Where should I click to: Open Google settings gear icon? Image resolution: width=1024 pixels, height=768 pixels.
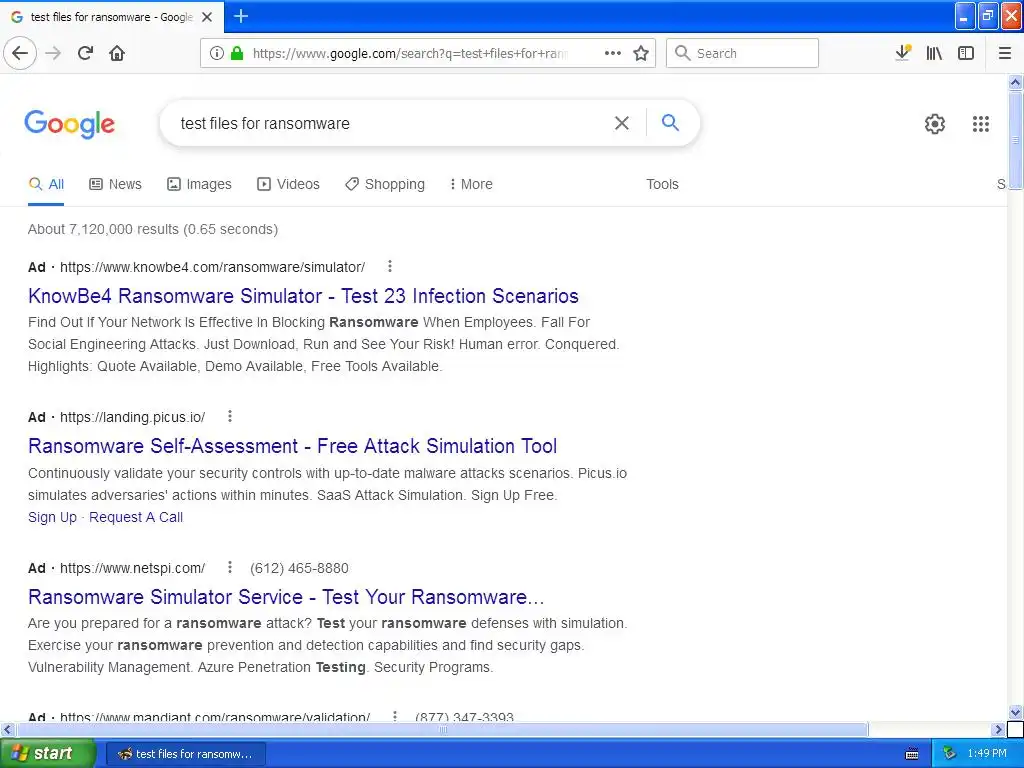coord(935,123)
